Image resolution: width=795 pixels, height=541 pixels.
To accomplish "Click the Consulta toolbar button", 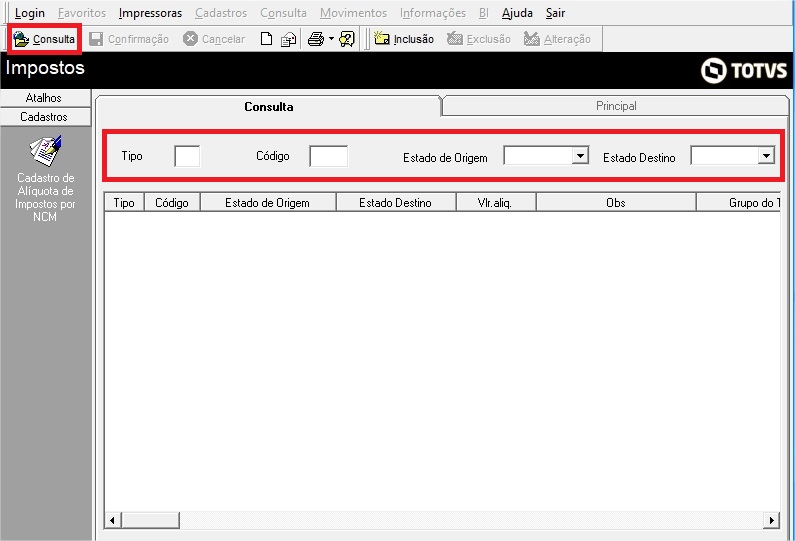I will pos(44,39).
